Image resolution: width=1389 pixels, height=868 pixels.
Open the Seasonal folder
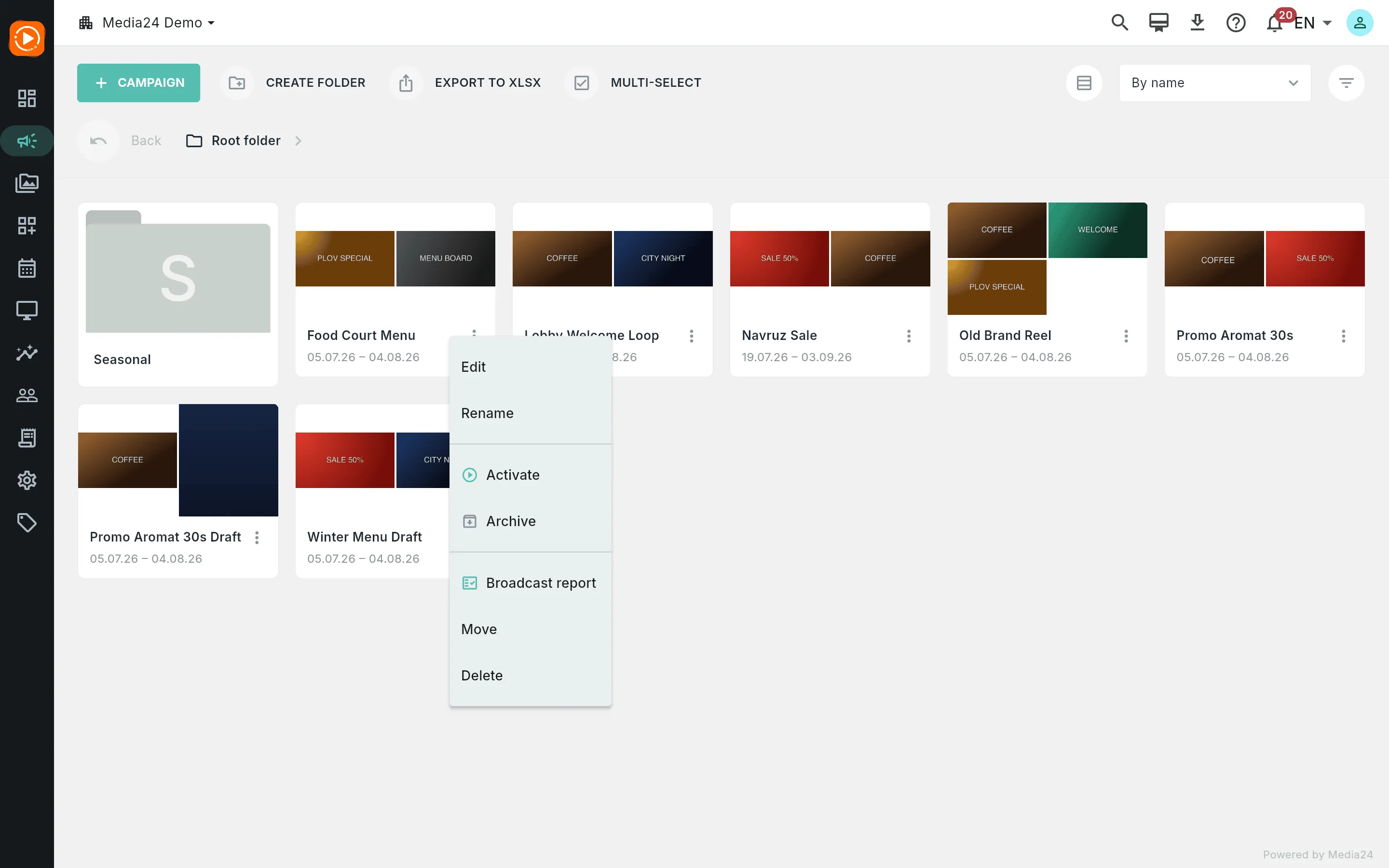click(x=178, y=294)
